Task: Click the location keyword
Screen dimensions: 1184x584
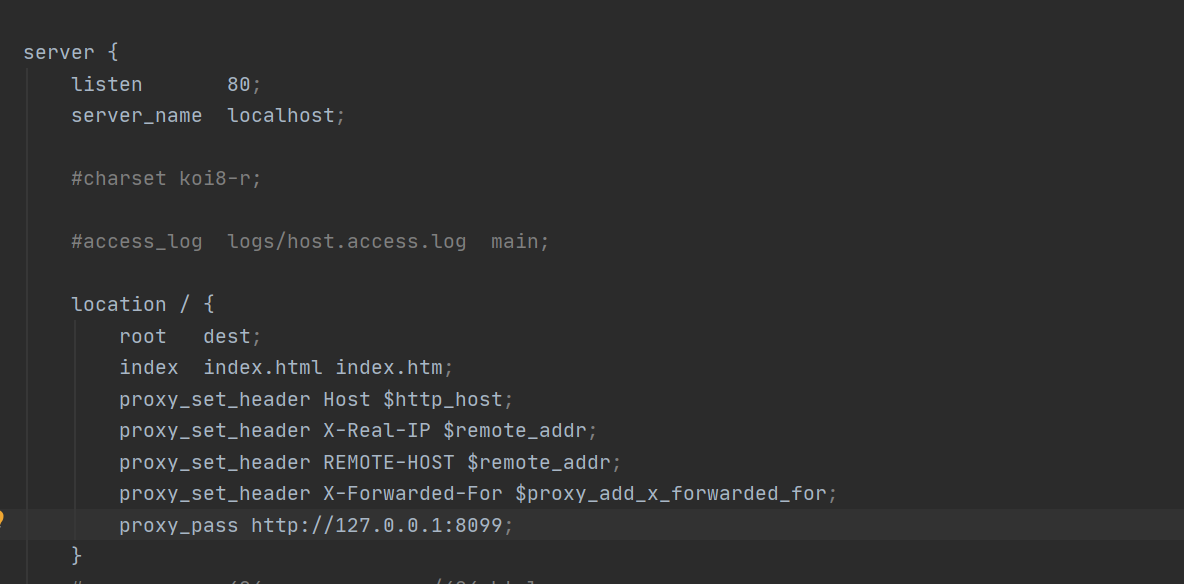Action: [119, 304]
